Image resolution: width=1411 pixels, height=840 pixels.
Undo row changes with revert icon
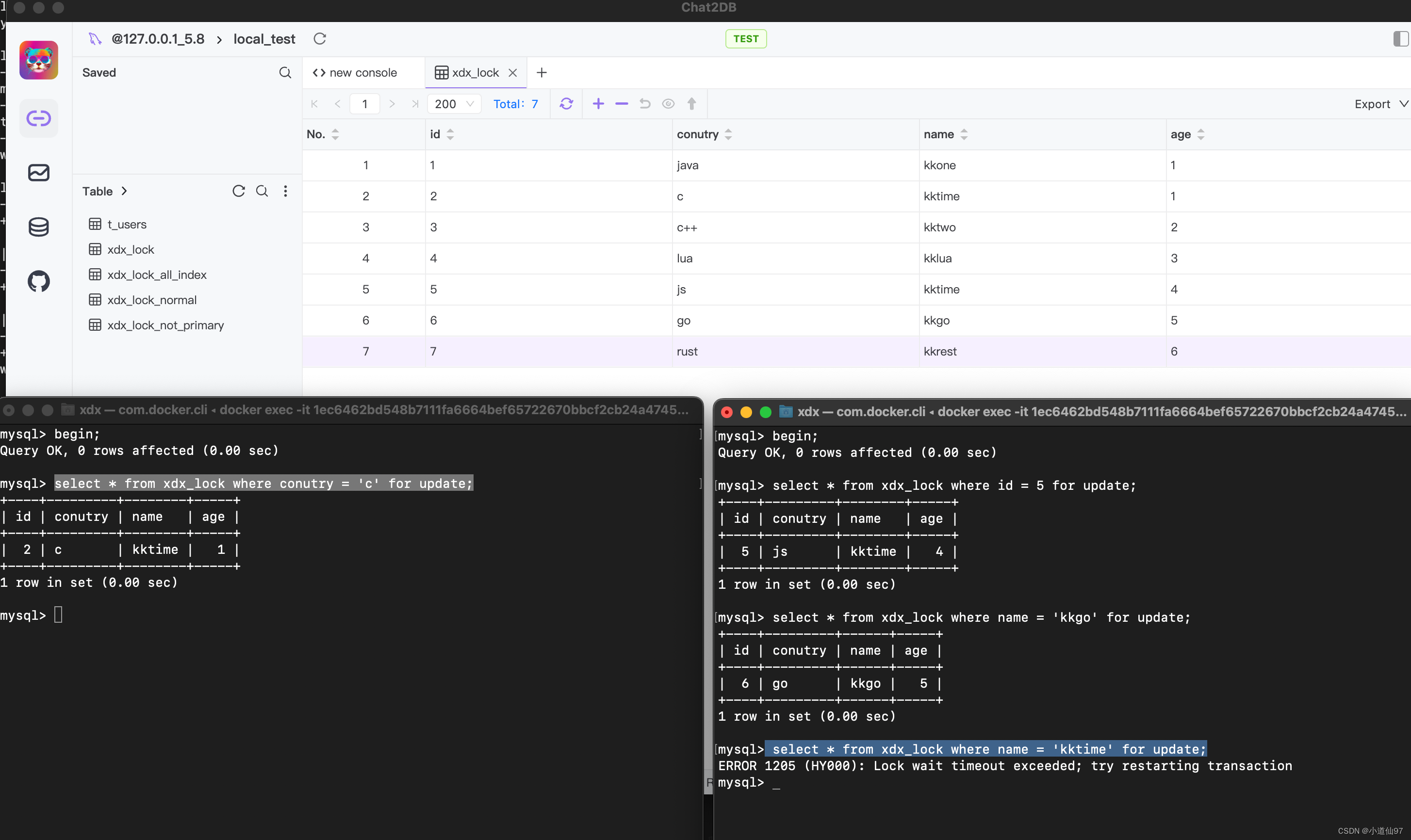(645, 104)
